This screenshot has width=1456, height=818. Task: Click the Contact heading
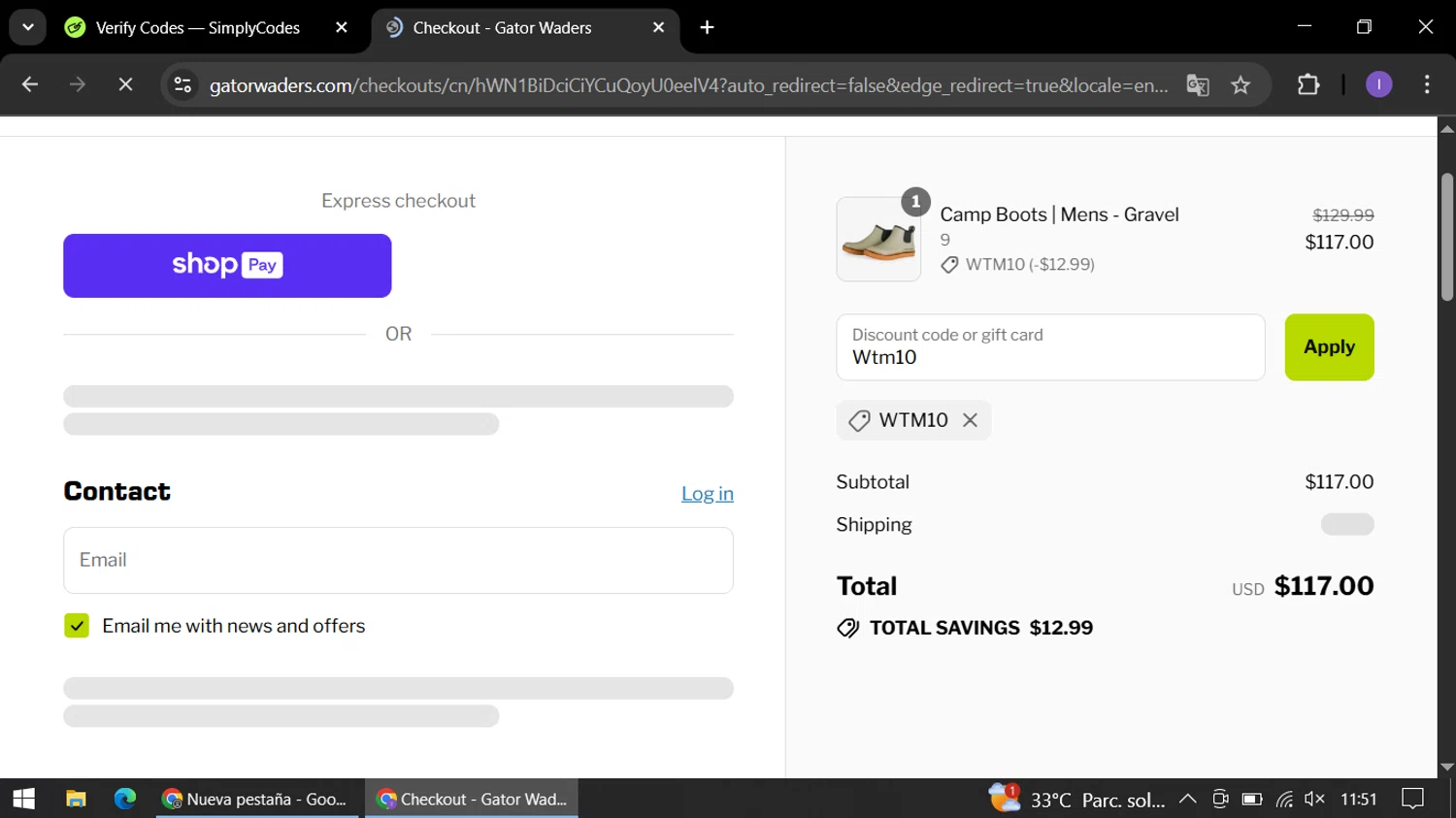click(117, 492)
